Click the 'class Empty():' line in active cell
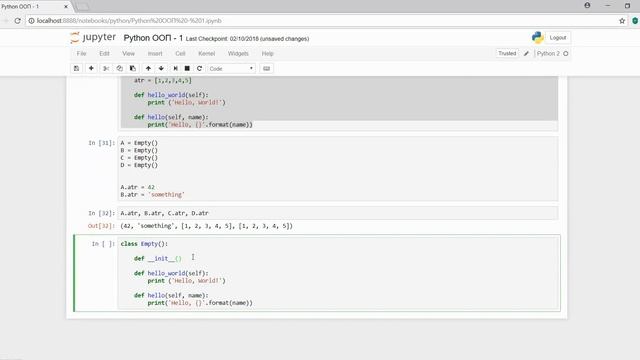This screenshot has height=360, width=640. point(144,244)
